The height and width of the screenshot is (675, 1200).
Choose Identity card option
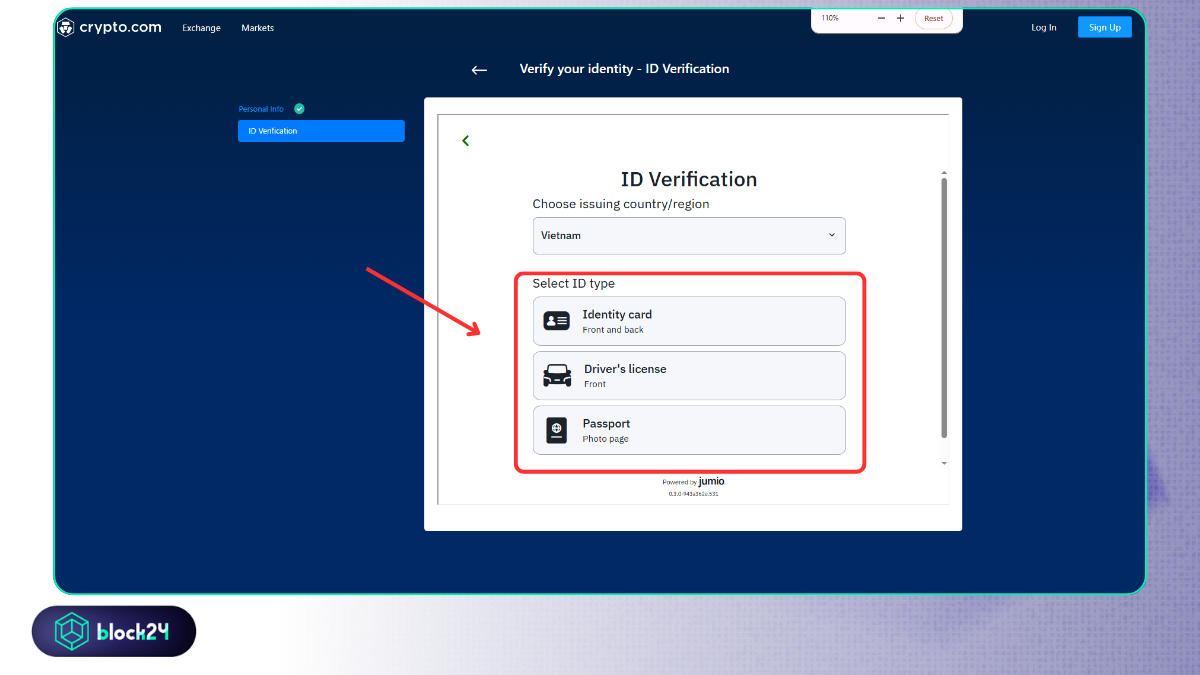[689, 321]
